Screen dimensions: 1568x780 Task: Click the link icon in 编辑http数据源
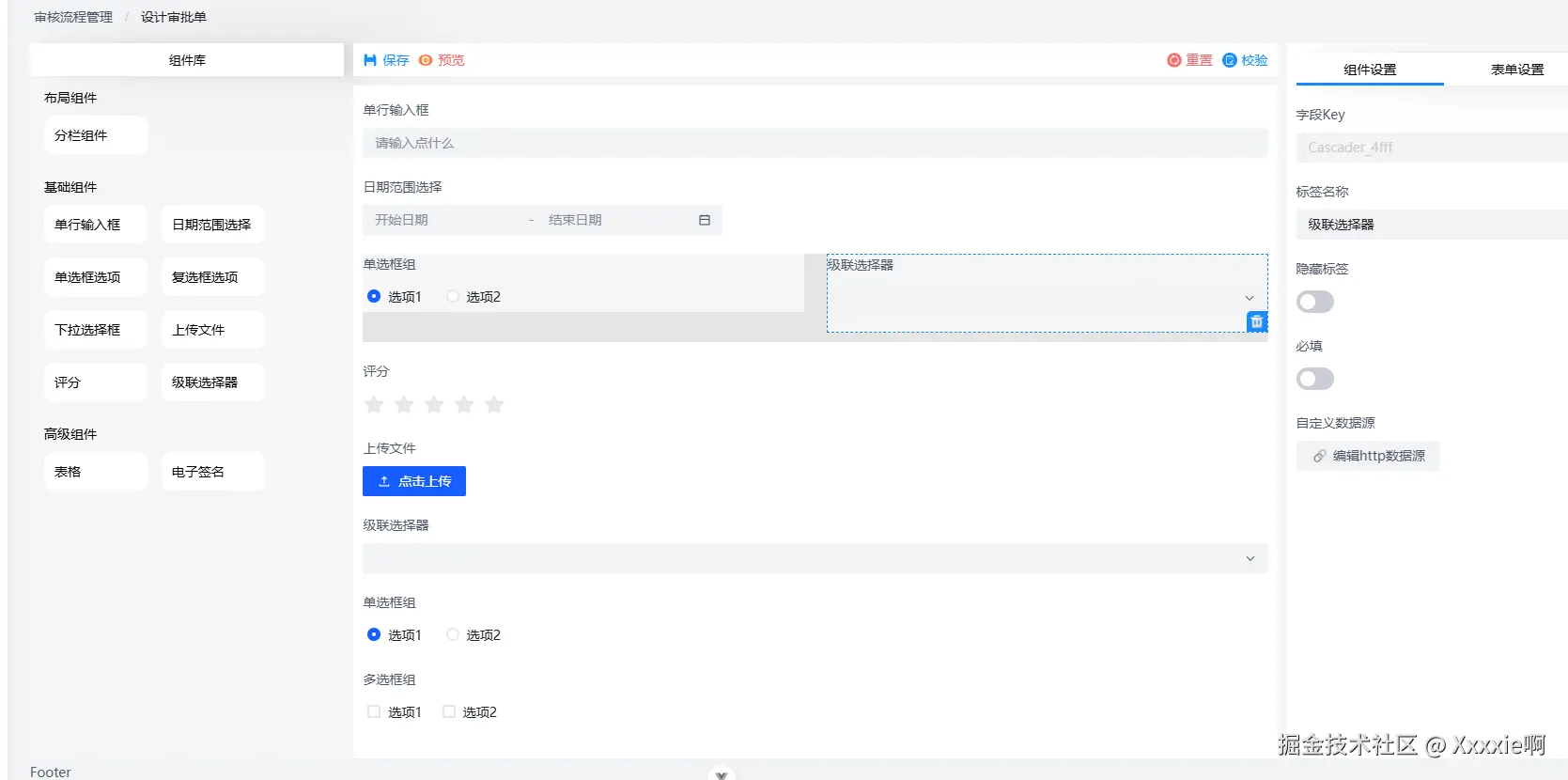click(1319, 456)
